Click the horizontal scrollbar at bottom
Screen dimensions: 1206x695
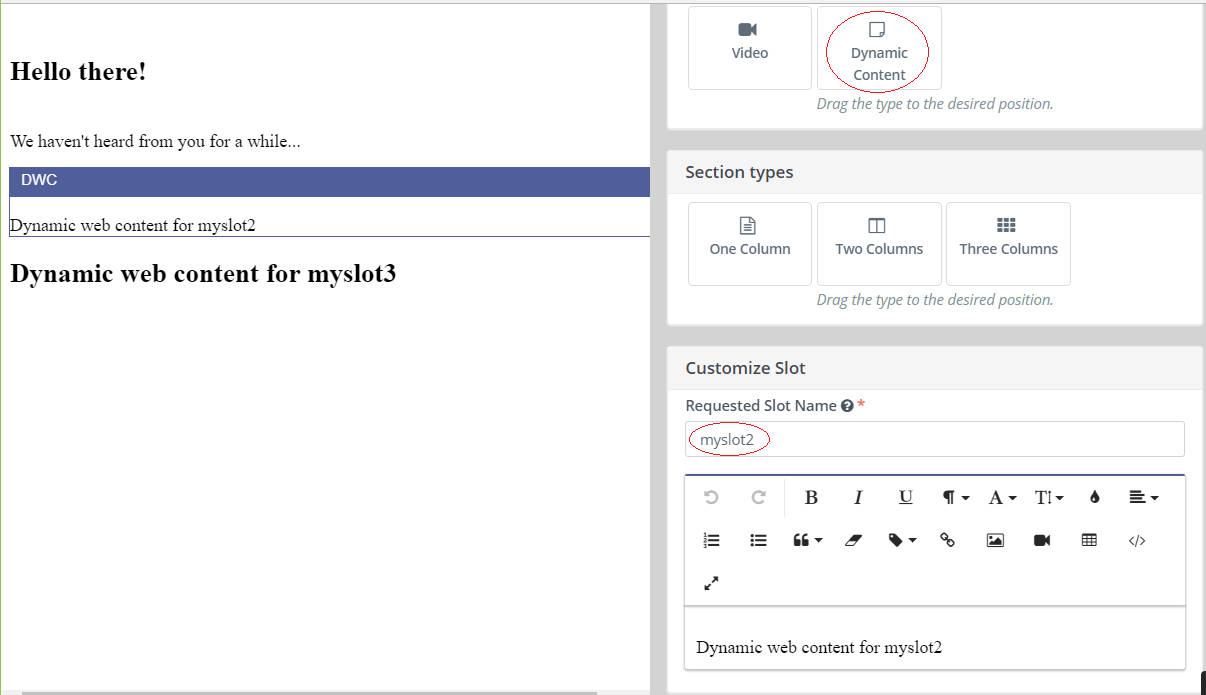[x=310, y=691]
